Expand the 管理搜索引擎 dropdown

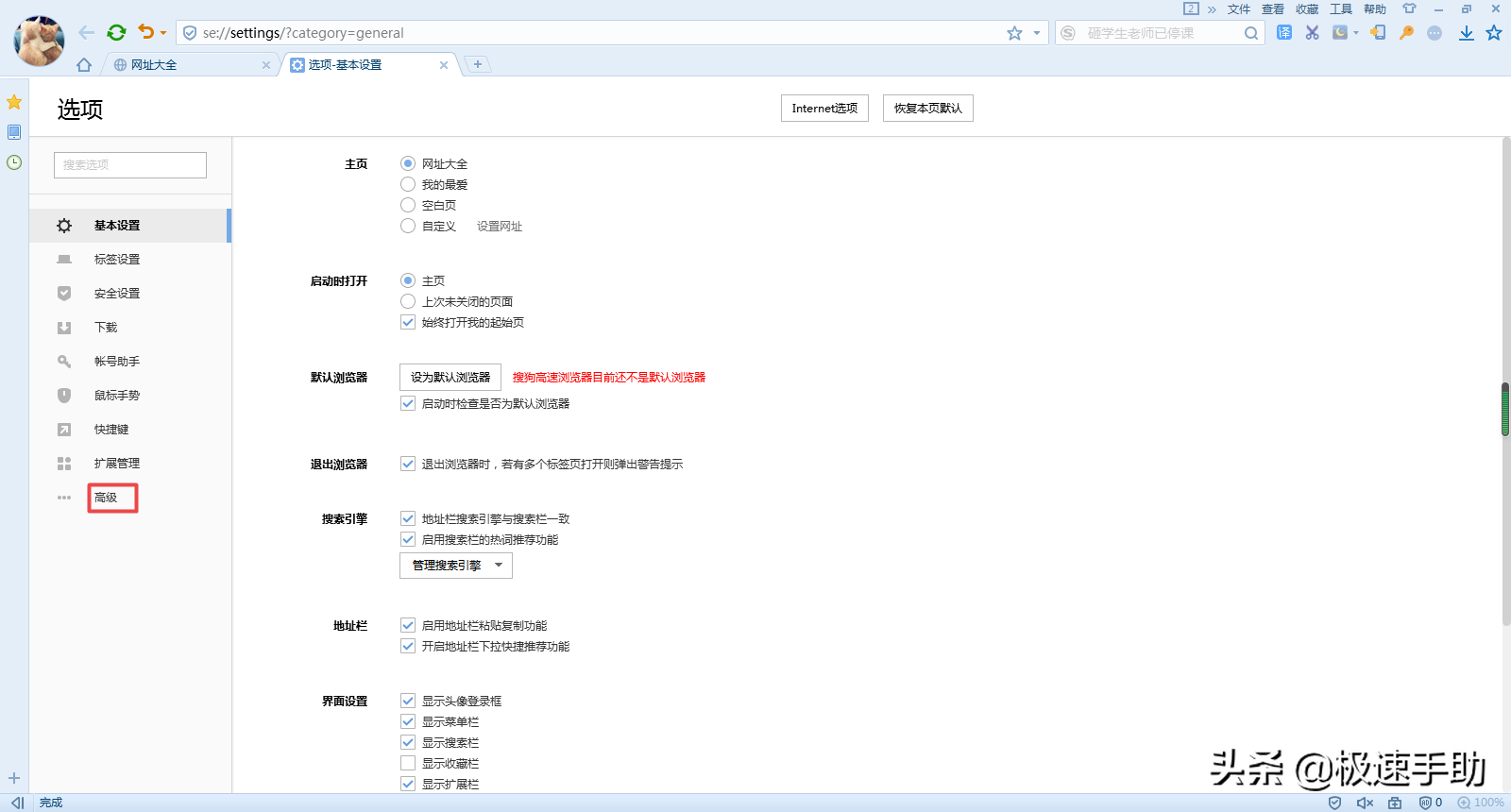coord(456,566)
